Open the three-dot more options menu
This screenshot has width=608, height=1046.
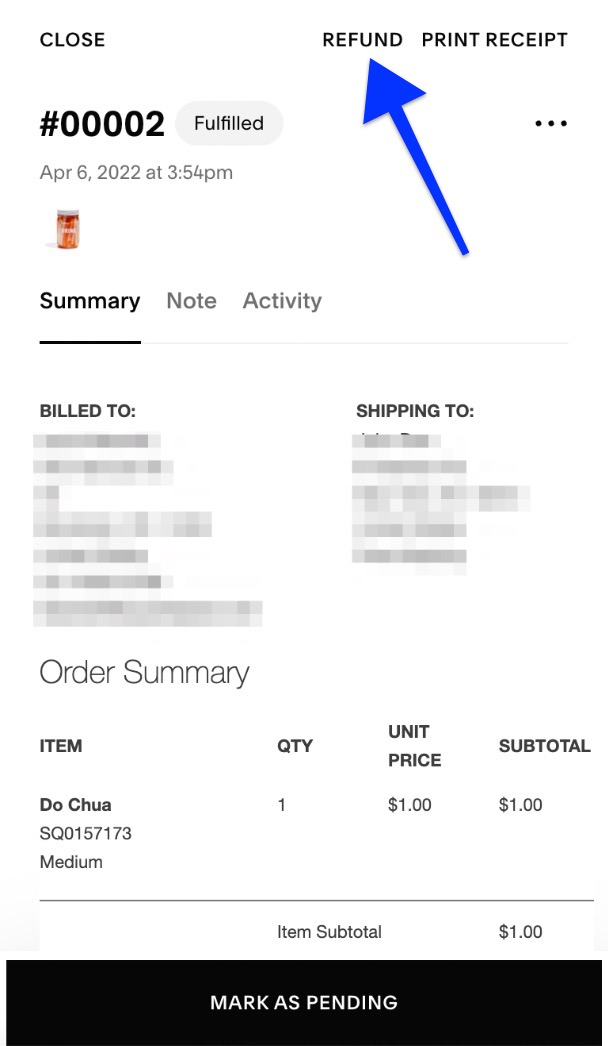pyautogui.click(x=549, y=122)
